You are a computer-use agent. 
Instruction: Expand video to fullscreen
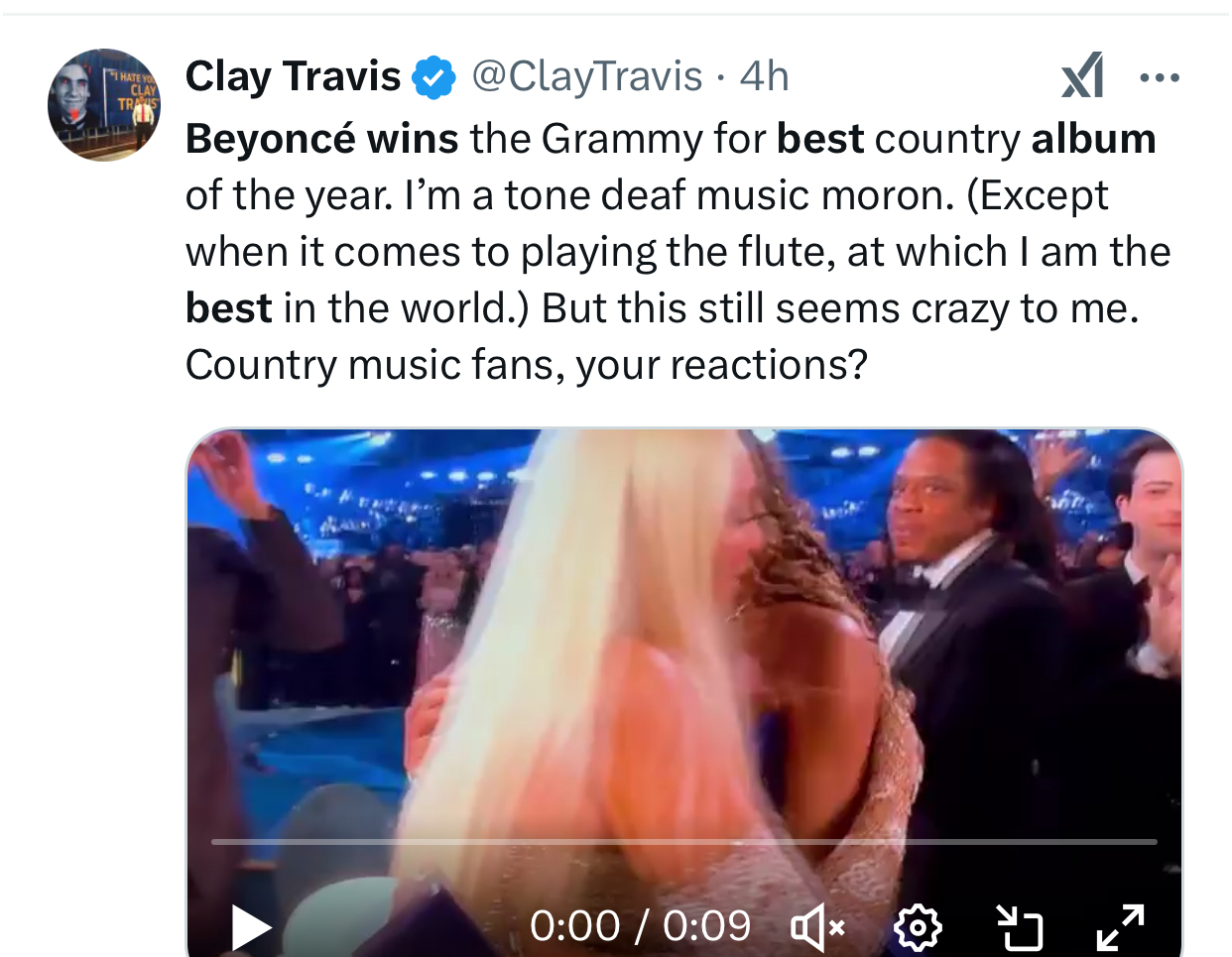pyautogui.click(x=1121, y=928)
